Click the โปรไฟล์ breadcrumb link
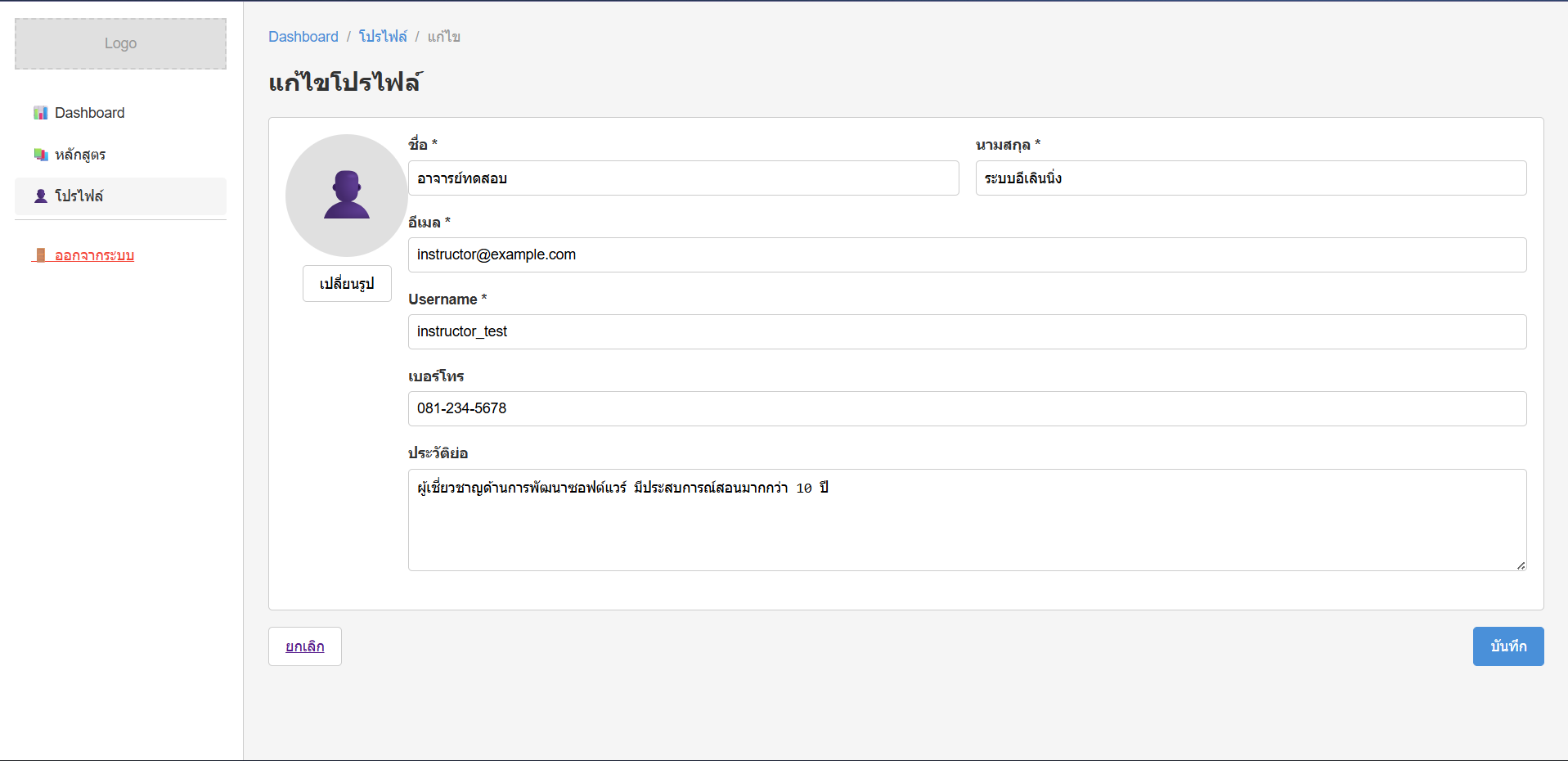This screenshot has width=1568, height=761. tap(382, 37)
